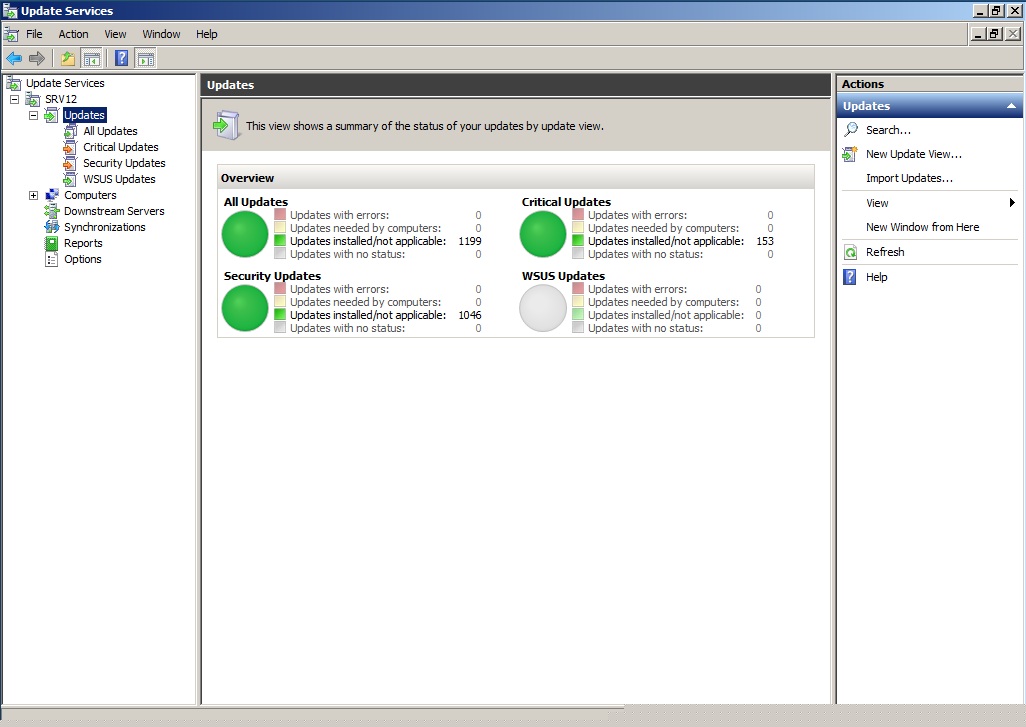Click the Back arrow toolbar icon

tap(14, 59)
